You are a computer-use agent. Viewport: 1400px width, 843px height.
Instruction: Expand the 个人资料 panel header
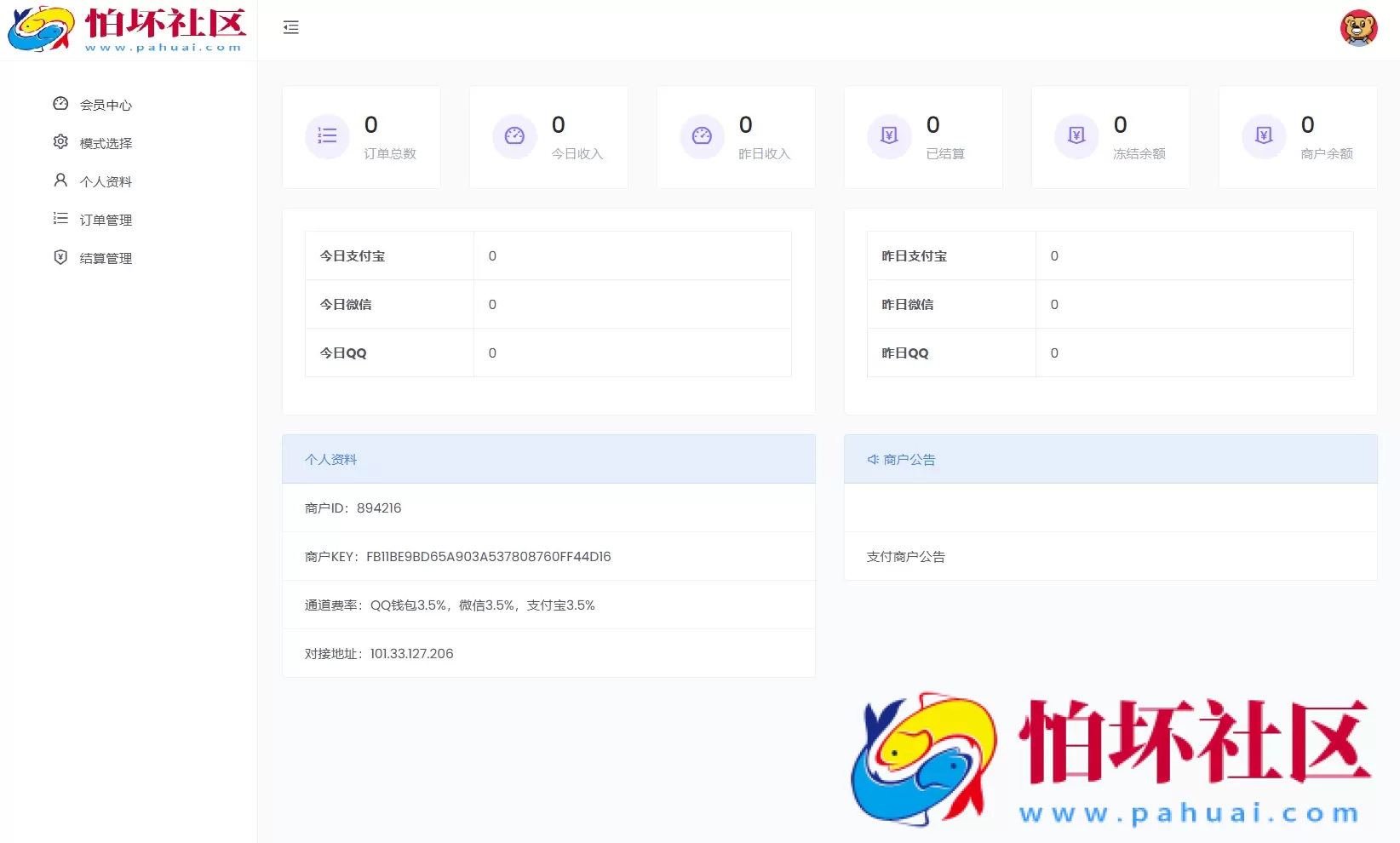click(x=331, y=459)
